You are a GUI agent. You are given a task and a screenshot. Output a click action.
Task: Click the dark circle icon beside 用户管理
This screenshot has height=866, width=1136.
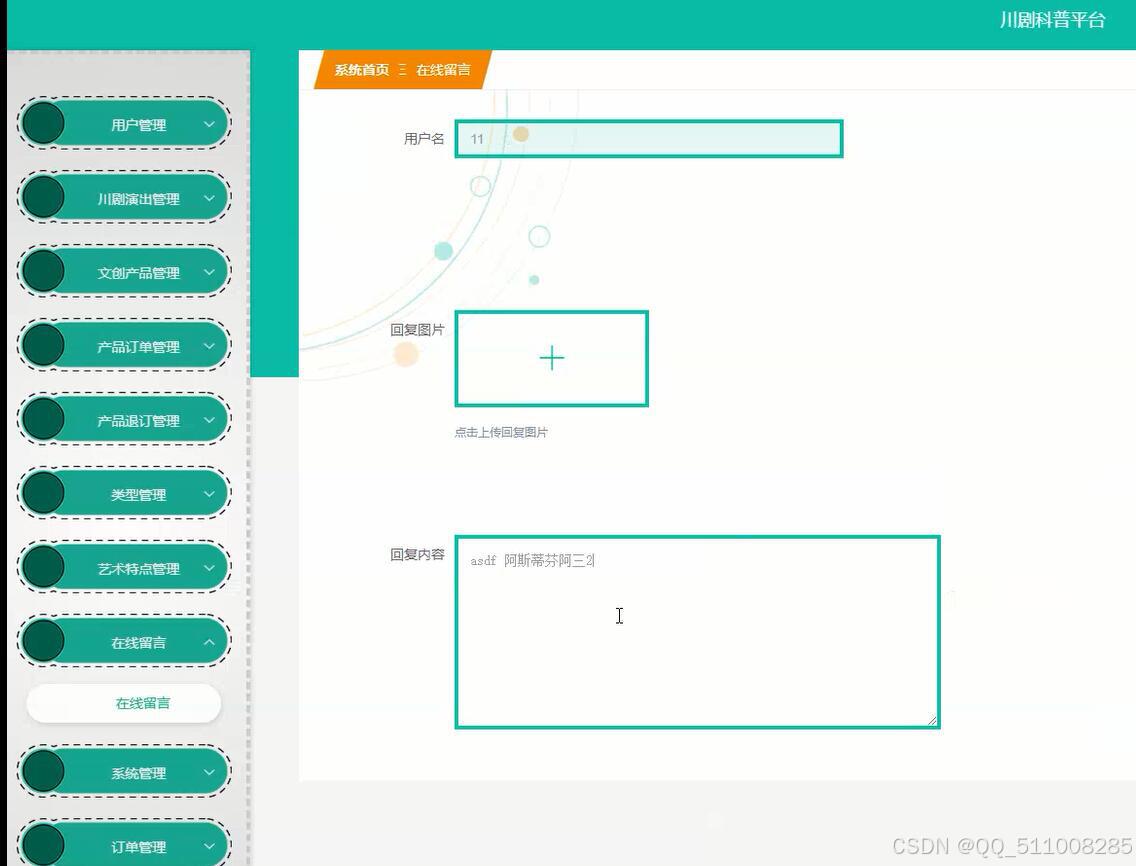(x=43, y=123)
